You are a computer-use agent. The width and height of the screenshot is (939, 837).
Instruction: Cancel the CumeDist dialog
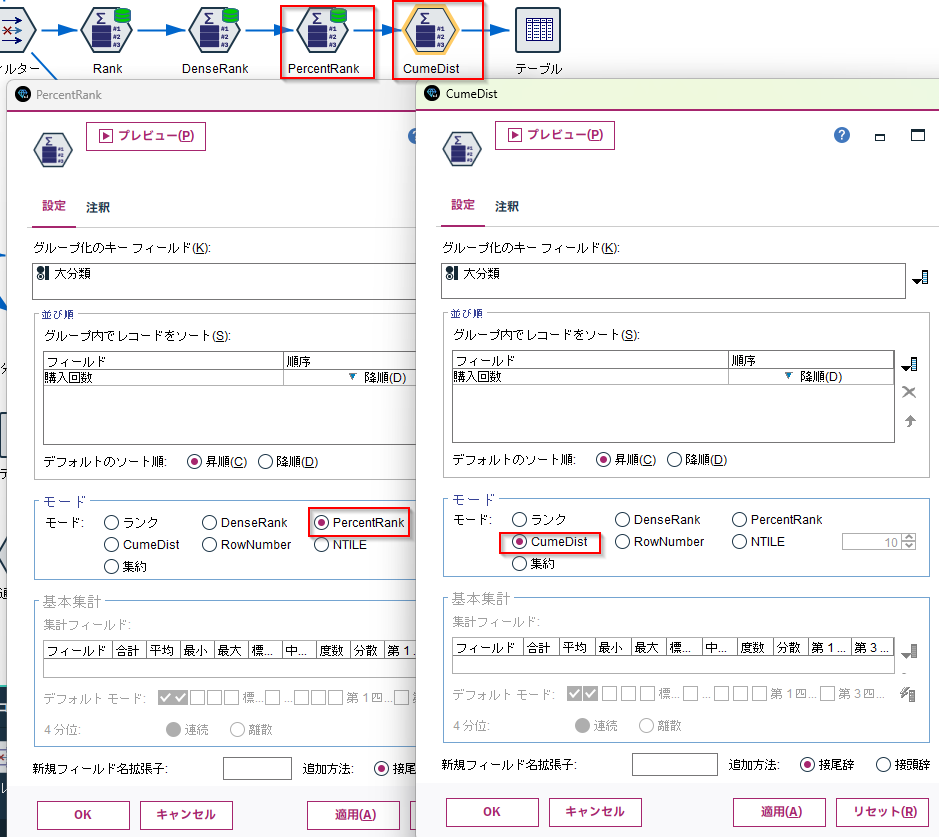[595, 812]
